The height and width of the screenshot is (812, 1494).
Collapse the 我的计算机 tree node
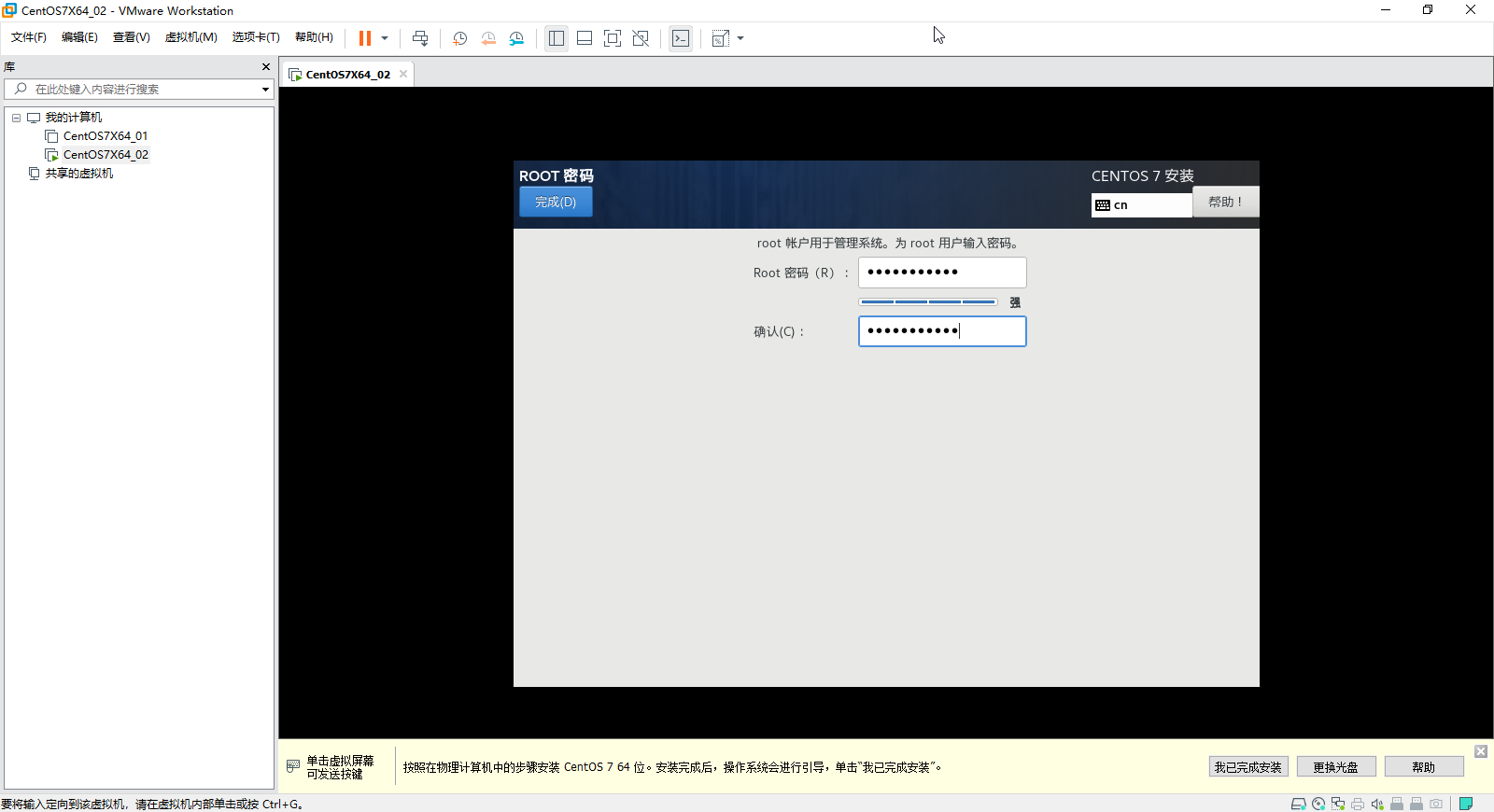pos(16,118)
